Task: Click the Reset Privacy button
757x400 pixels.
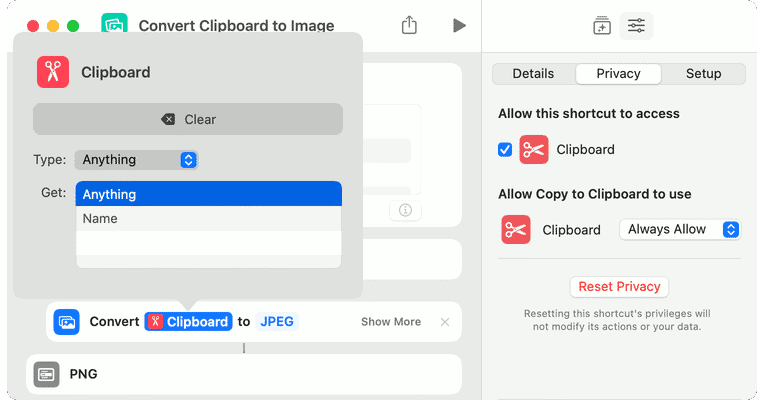Action: point(619,287)
